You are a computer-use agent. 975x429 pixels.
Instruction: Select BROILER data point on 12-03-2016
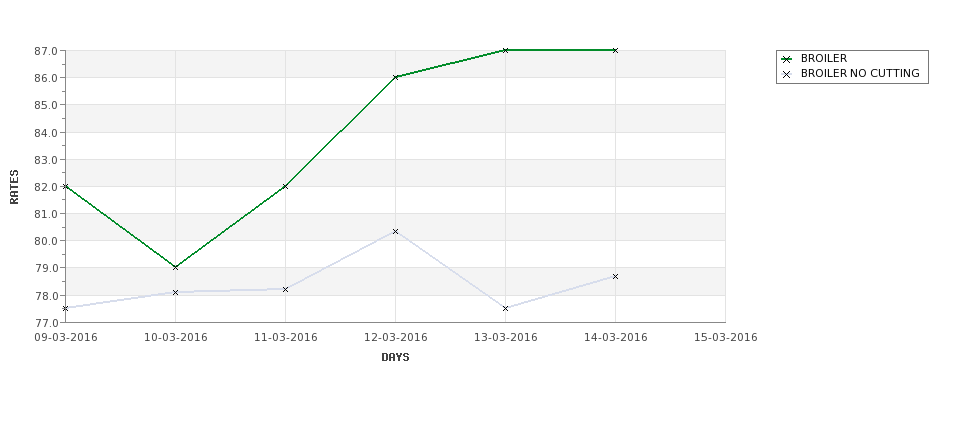pos(395,77)
